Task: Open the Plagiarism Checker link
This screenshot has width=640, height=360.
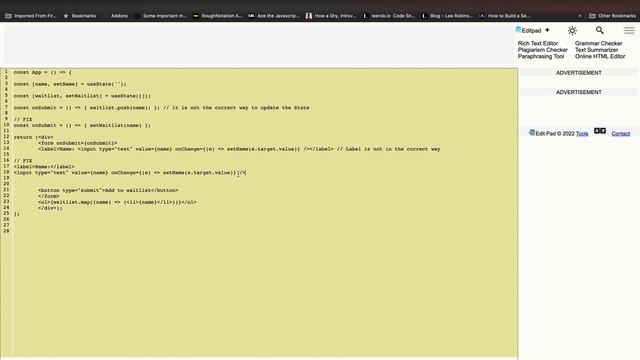Action: [542, 50]
